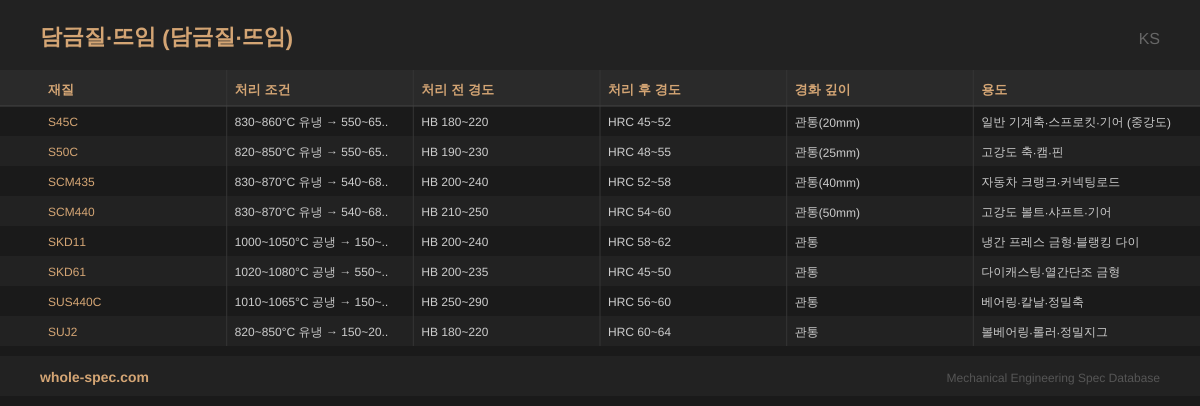Click the Mechanical Engineering Spec Database text
This screenshot has width=1200, height=406.
tap(1053, 378)
